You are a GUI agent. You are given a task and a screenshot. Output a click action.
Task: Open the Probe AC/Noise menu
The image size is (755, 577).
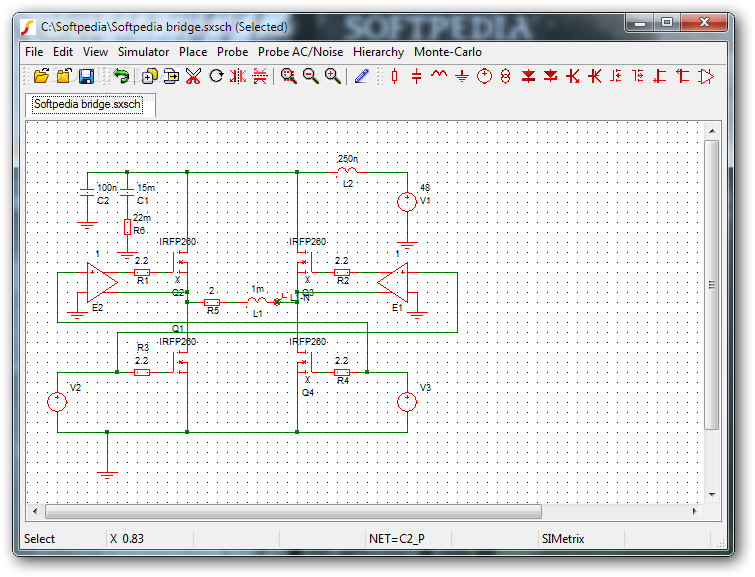pos(300,52)
